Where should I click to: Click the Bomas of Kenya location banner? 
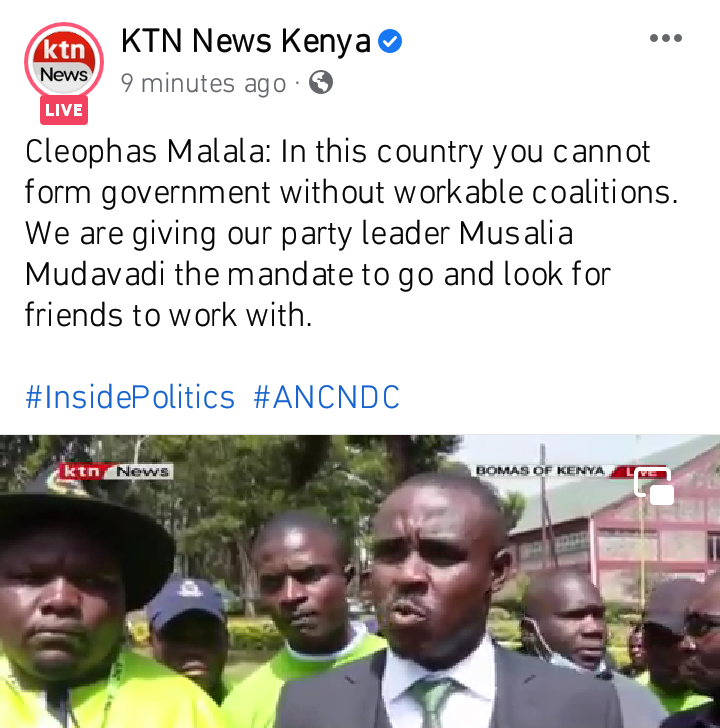pos(540,471)
